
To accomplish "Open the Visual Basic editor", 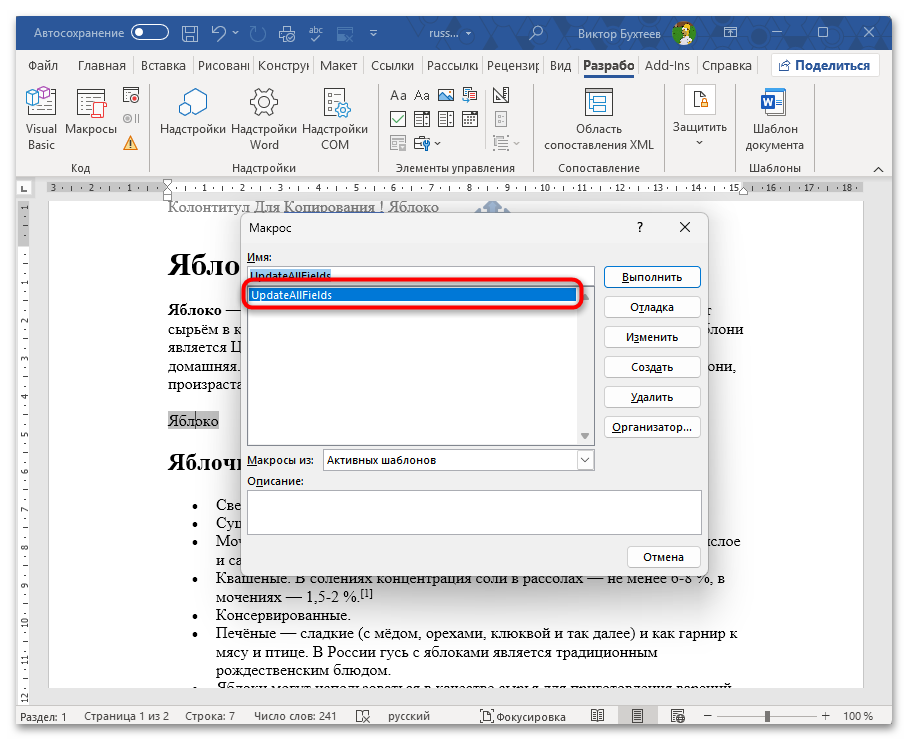I will (41, 119).
